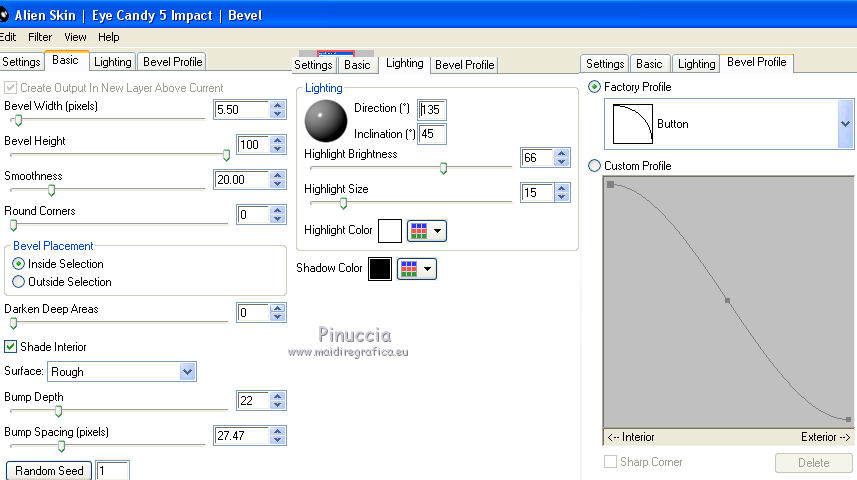Click the Bevel Width slider handle
The width and height of the screenshot is (857, 480).
pos(19,120)
